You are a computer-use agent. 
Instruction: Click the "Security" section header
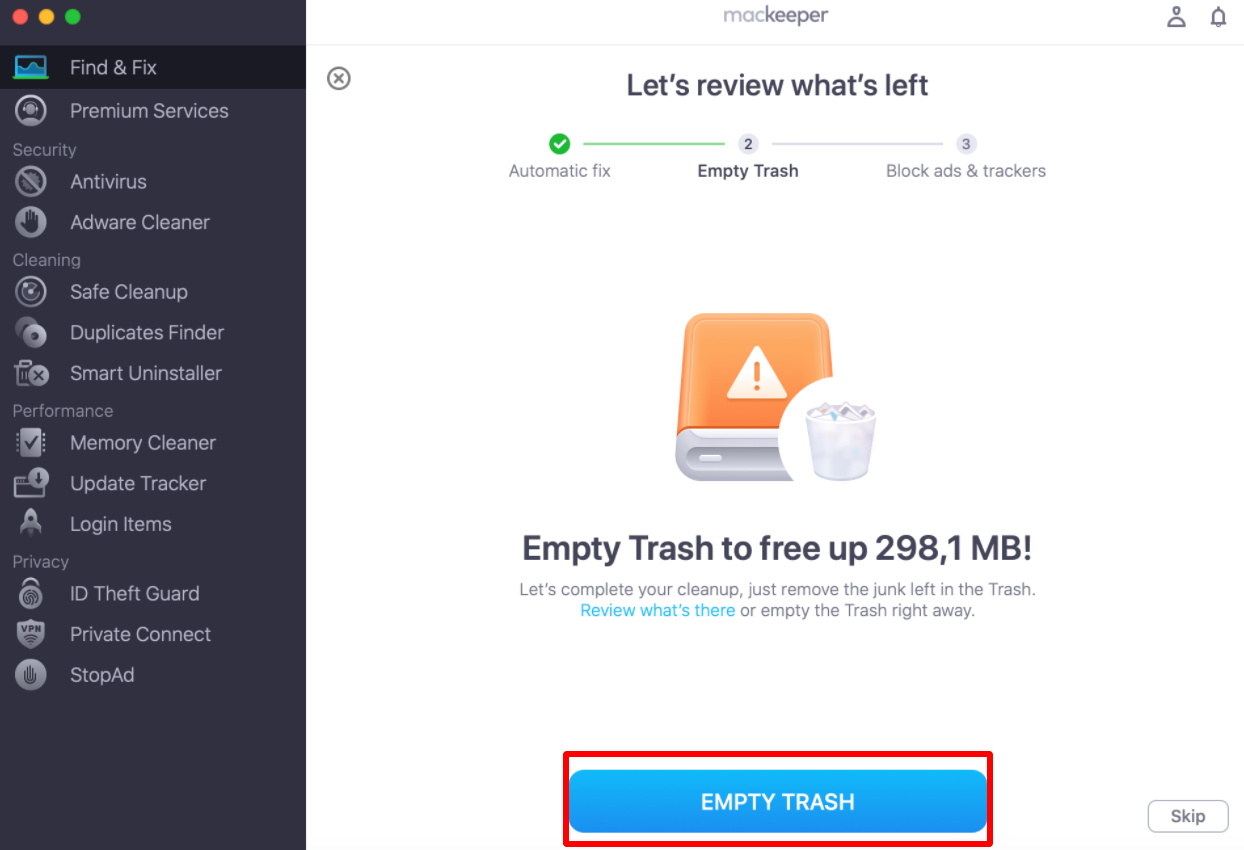click(44, 150)
